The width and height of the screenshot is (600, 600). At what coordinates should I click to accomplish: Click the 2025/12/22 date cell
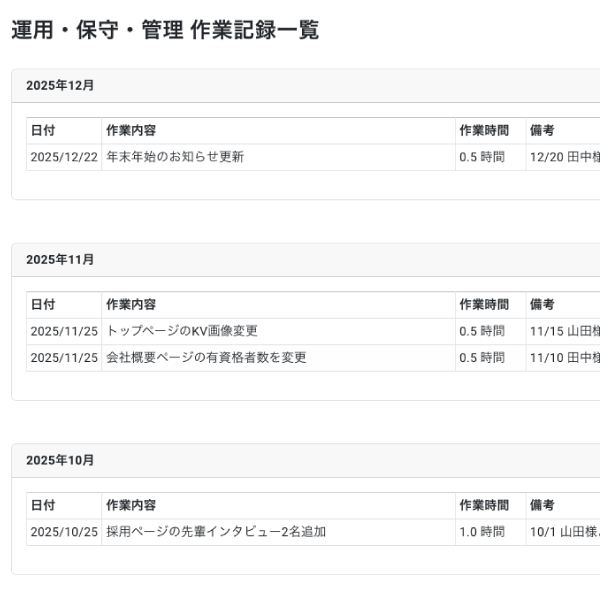point(64,157)
